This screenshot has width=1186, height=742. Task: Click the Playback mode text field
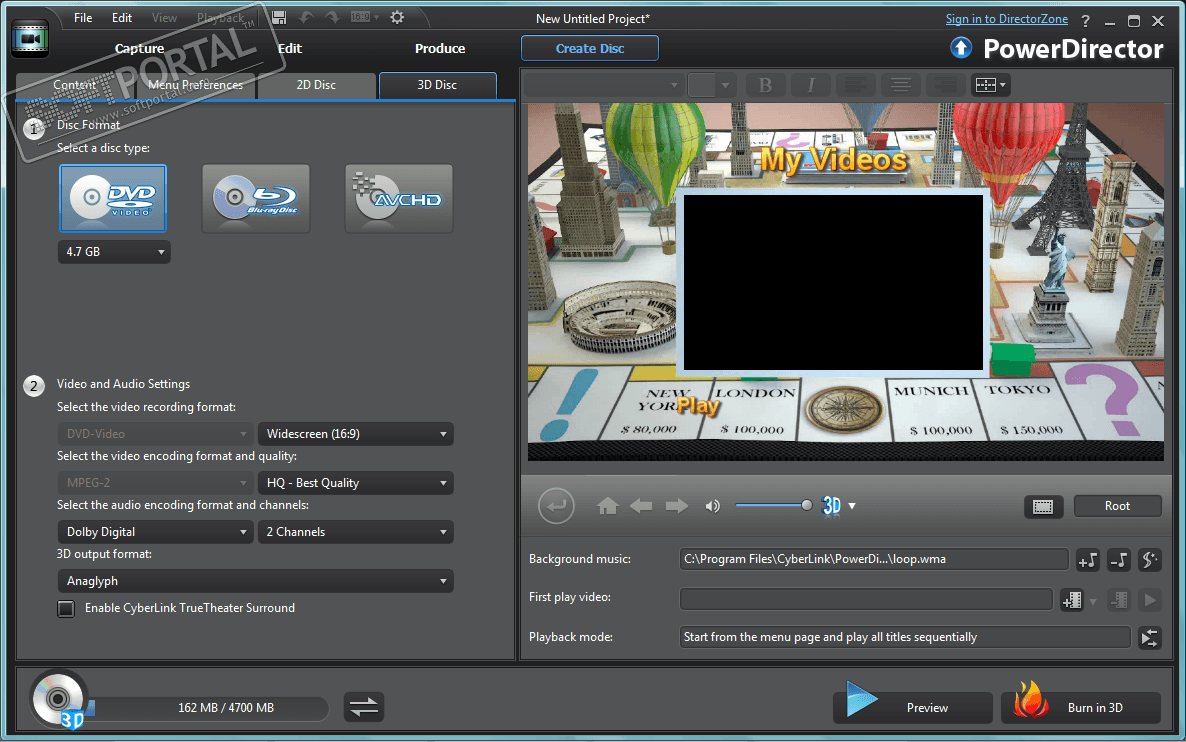905,637
